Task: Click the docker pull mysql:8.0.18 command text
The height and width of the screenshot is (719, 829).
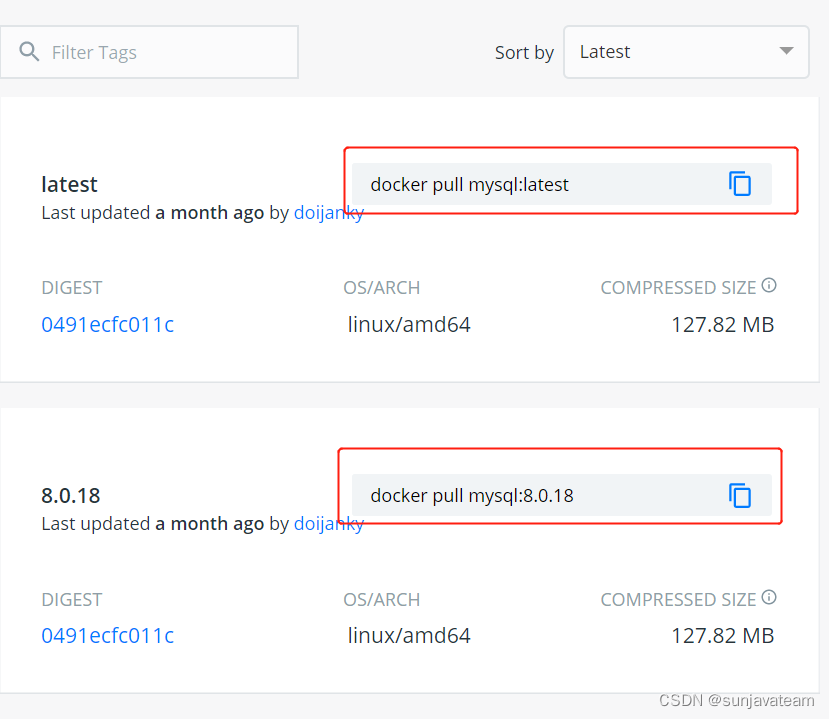Action: [x=472, y=495]
